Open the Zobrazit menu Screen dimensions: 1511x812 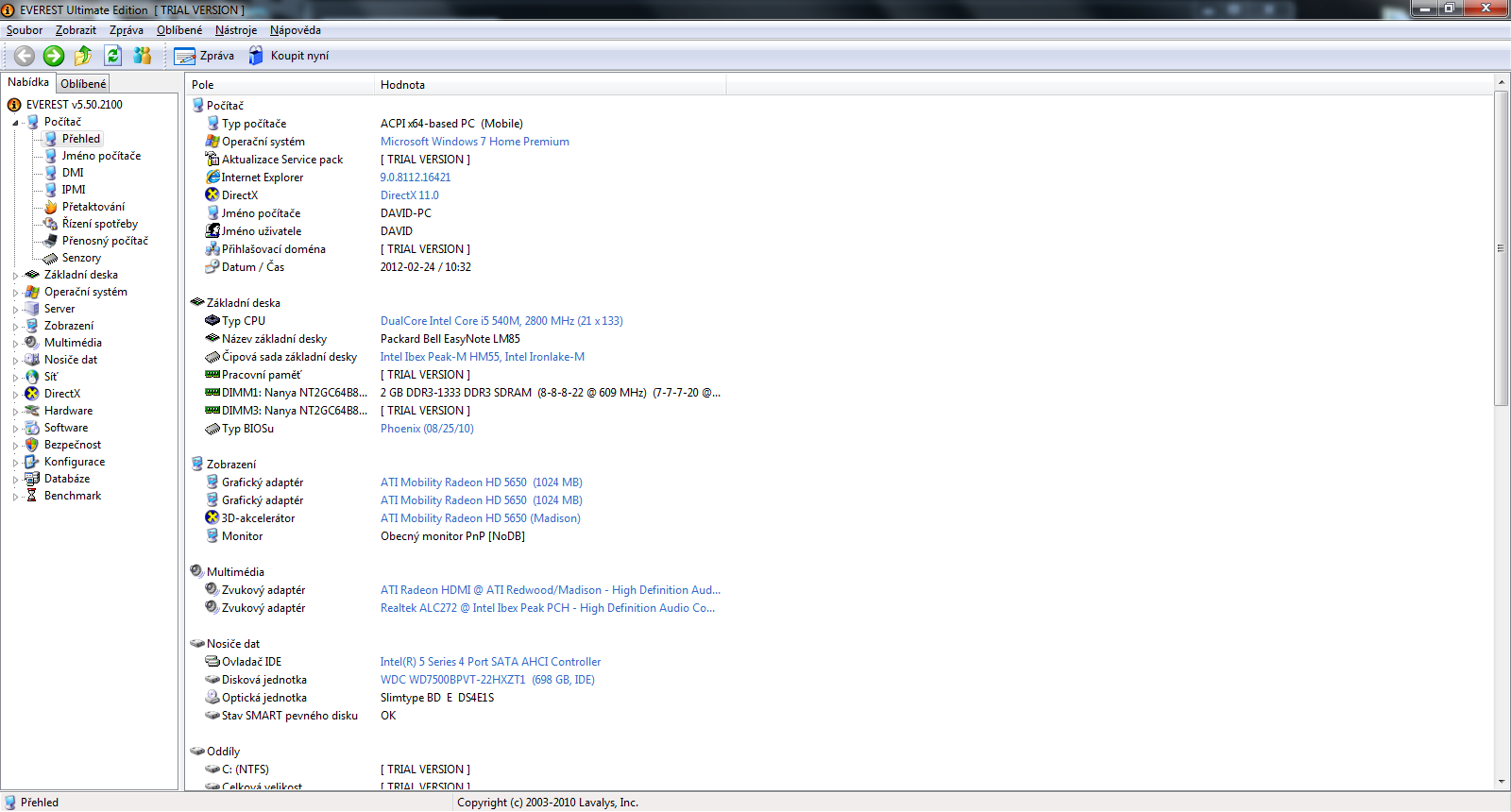click(76, 30)
